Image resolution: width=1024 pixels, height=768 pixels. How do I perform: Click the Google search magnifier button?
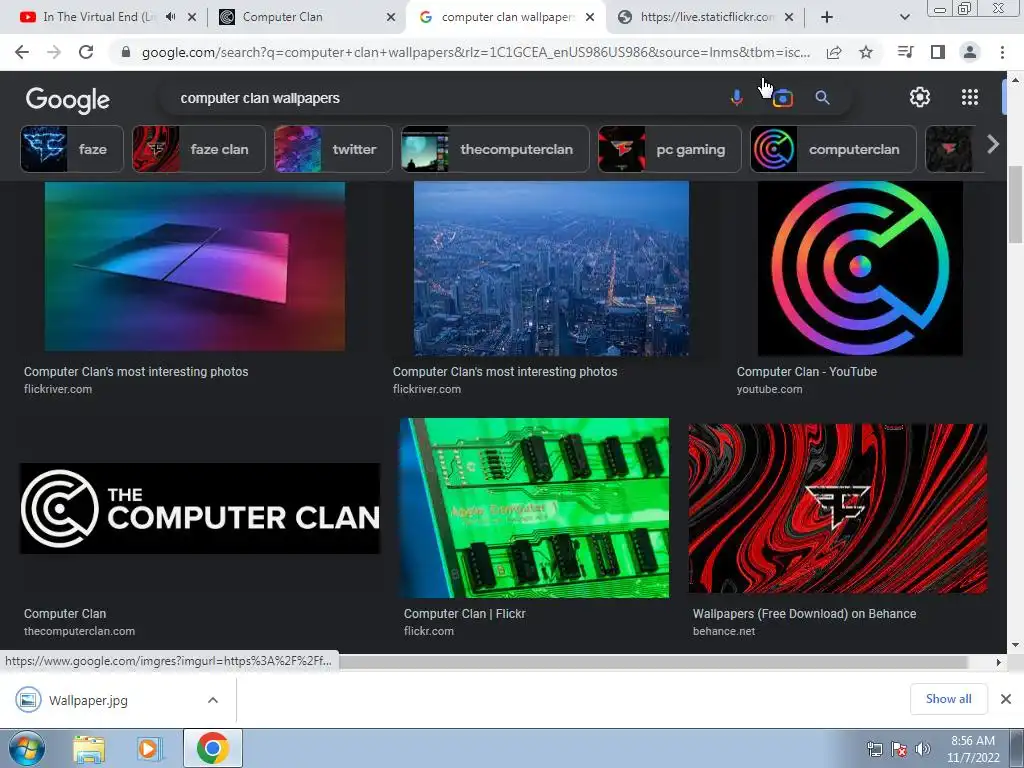[x=822, y=98]
